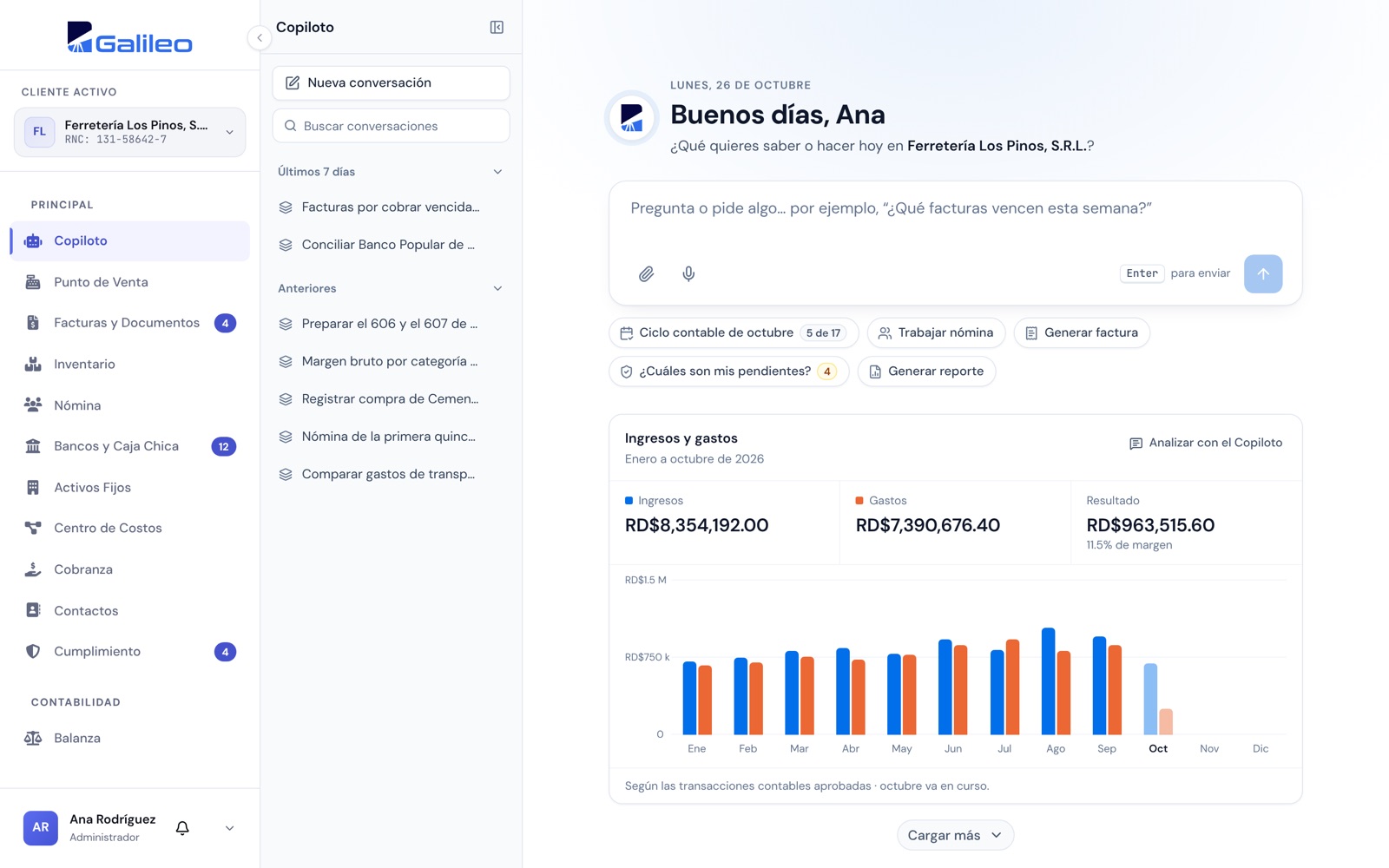This screenshot has width=1389, height=868.
Task: Open Punto de Venta in sidebar
Action: click(x=130, y=282)
